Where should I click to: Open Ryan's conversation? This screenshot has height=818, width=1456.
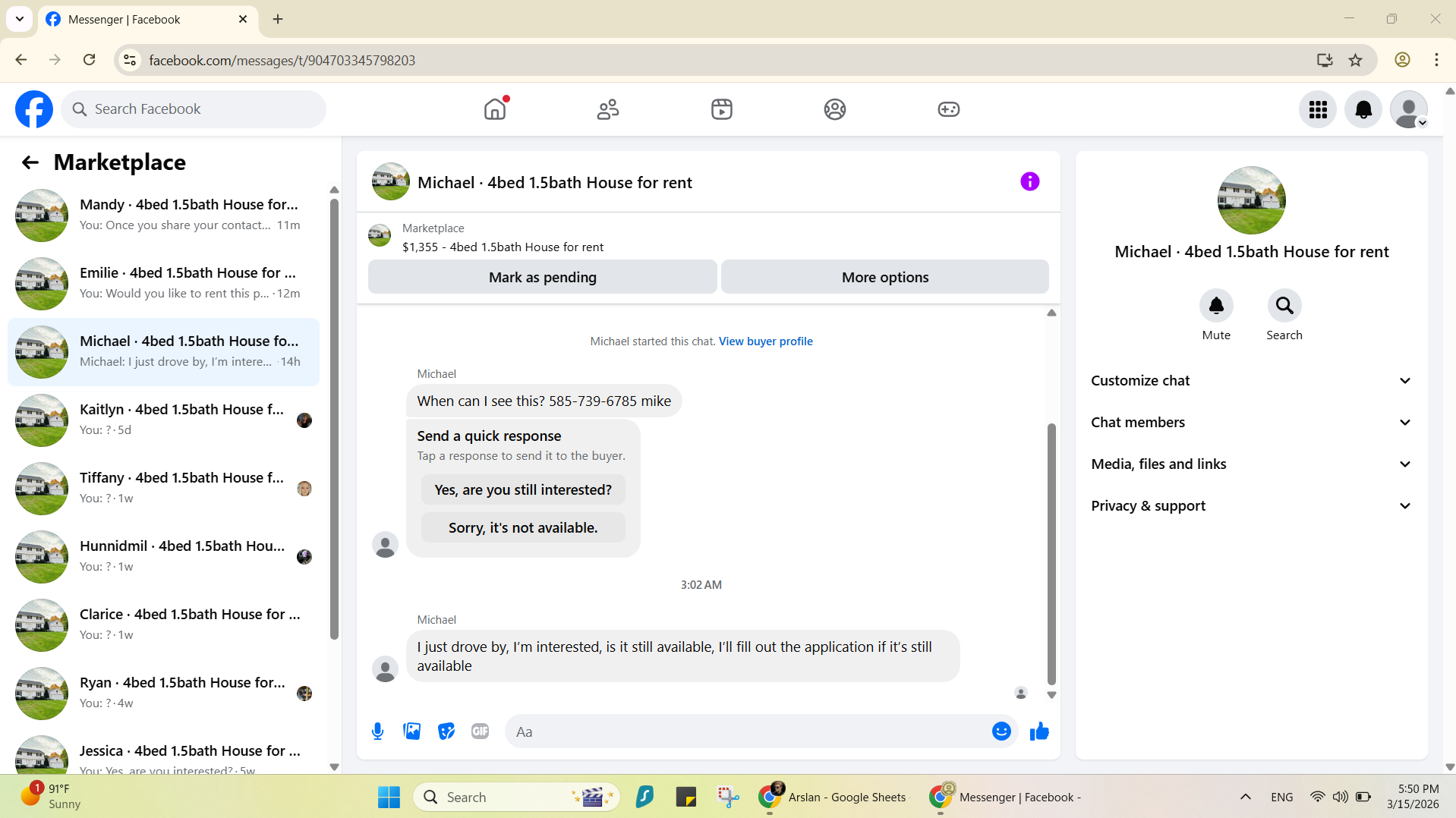pyautogui.click(x=163, y=694)
